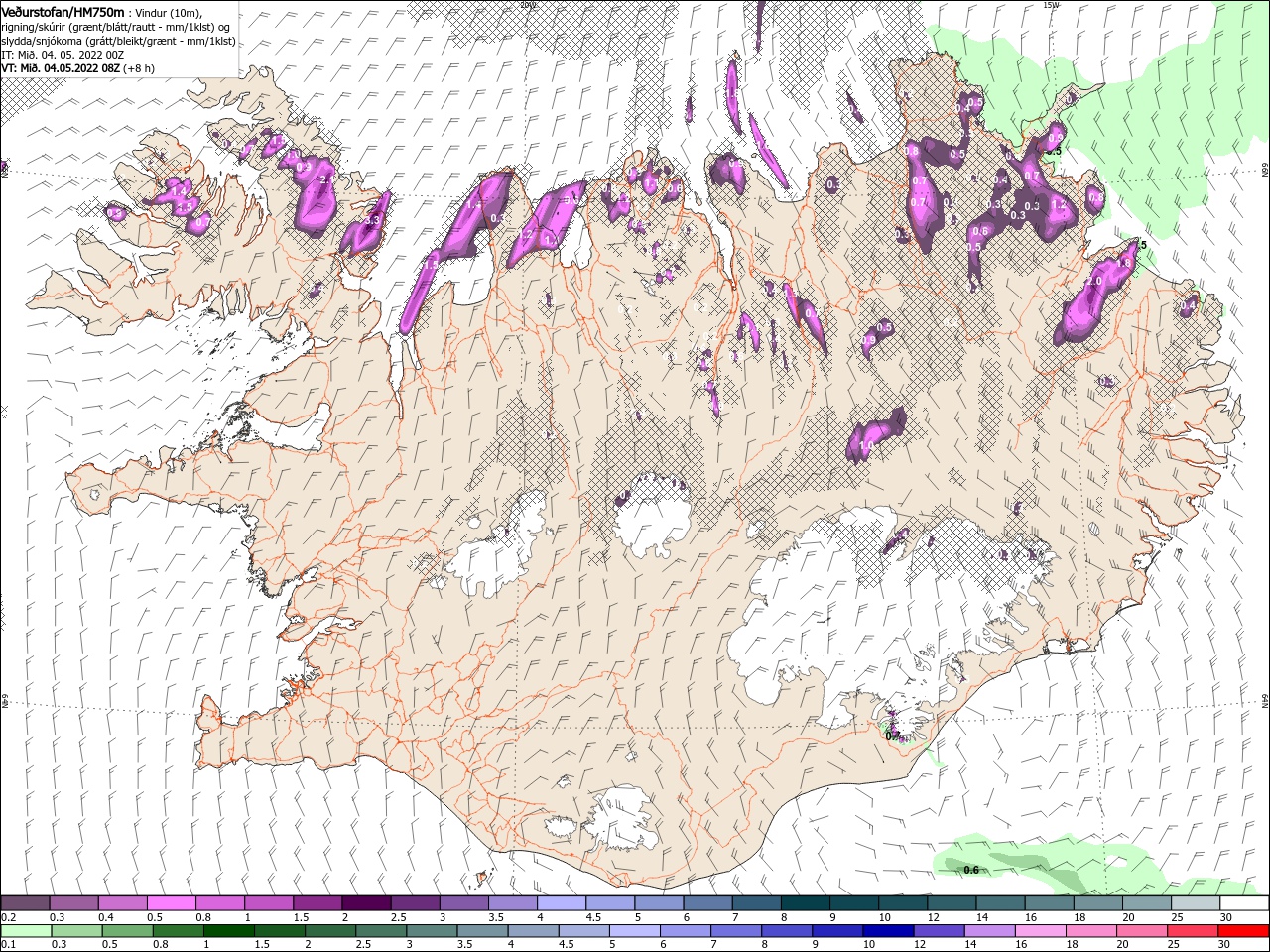Click the 0.6 rain value off the southeast coast
The width and height of the screenshot is (1270, 952).
click(x=971, y=870)
